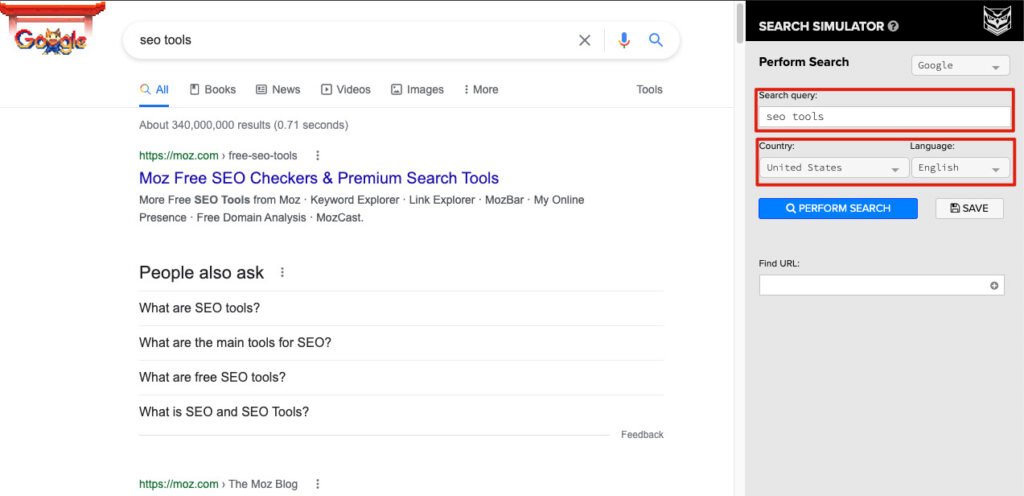
Task: Click the About 340,000,000 results text
Action: pos(244,125)
